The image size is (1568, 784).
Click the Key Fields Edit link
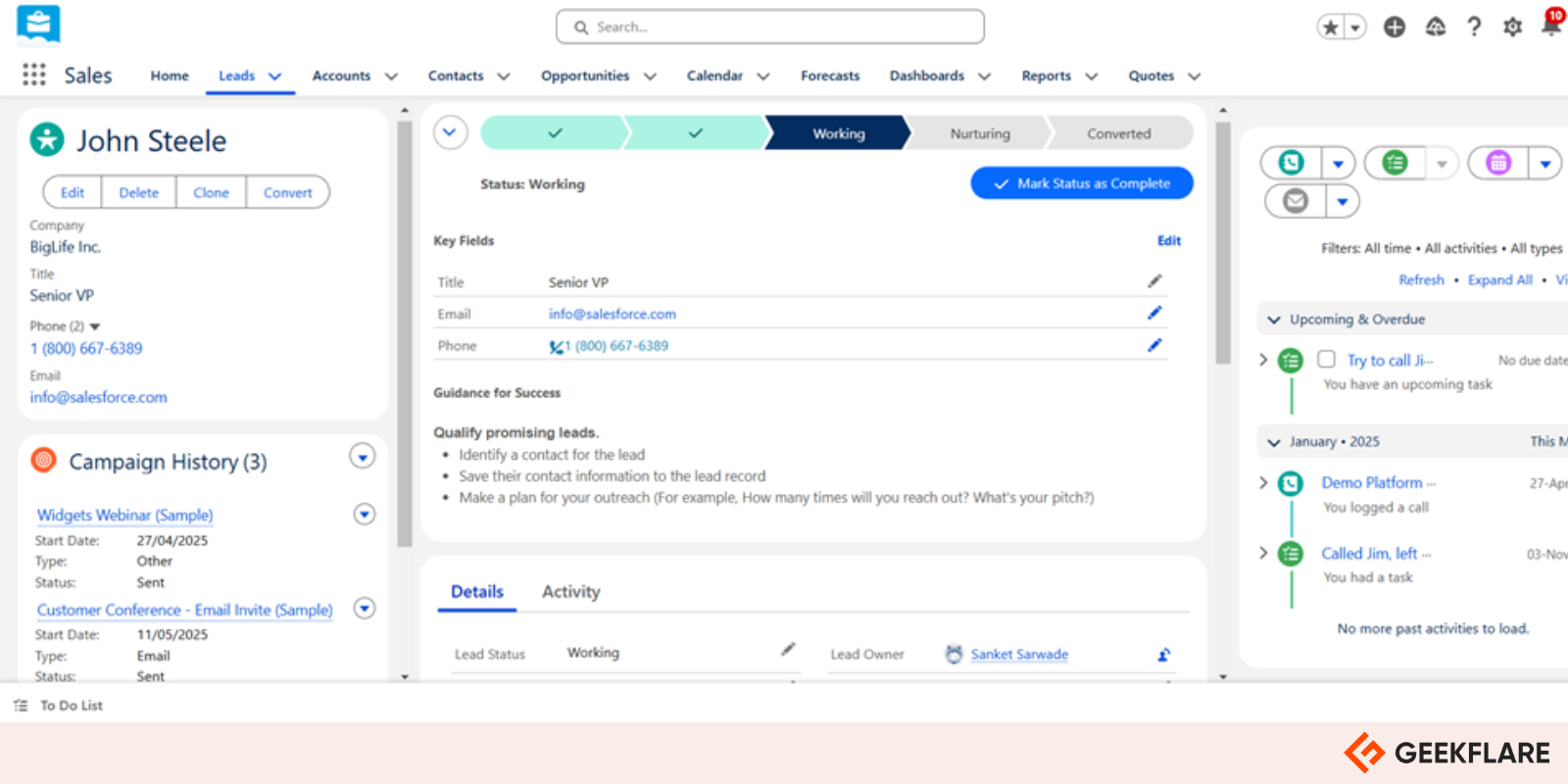(x=1169, y=240)
